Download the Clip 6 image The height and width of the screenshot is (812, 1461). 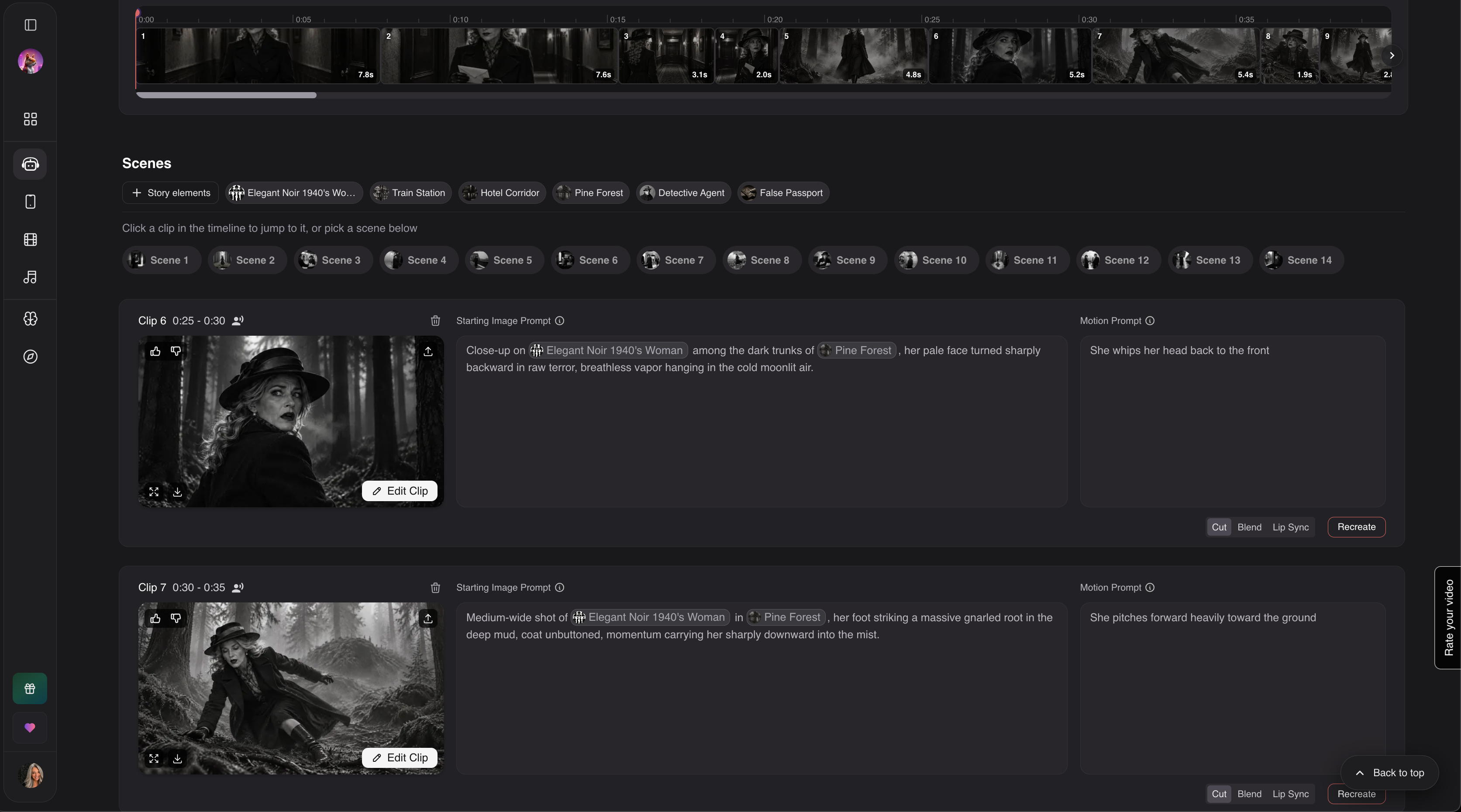pyautogui.click(x=178, y=492)
